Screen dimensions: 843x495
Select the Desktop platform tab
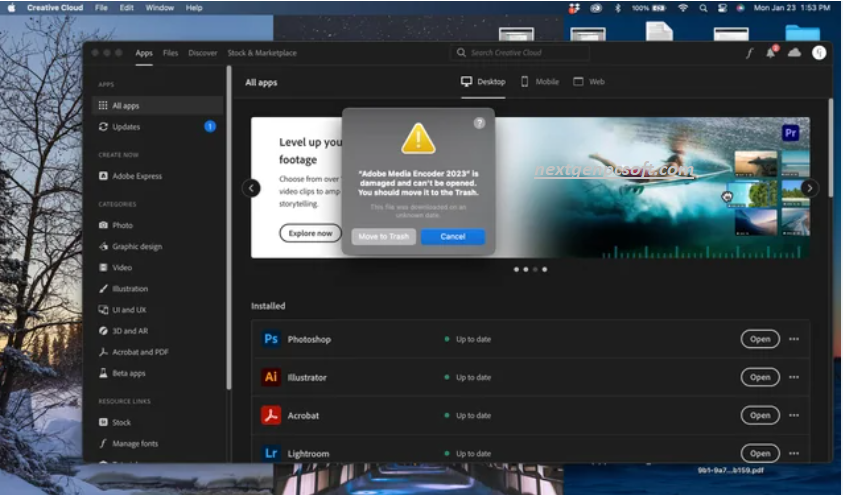[x=483, y=82]
